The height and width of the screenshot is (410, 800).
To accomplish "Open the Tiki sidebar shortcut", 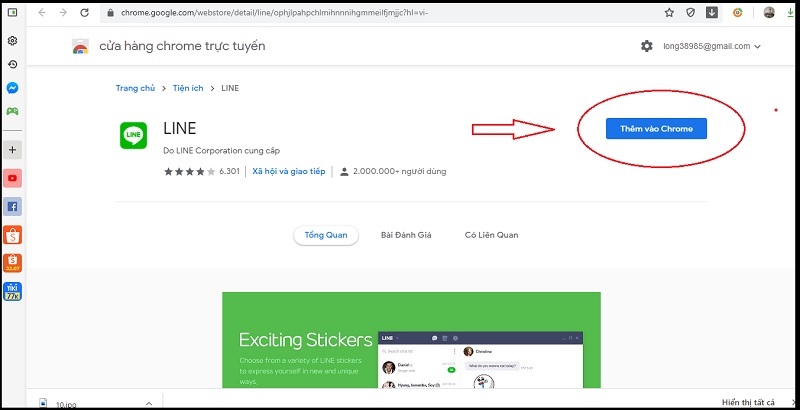I will point(13,292).
